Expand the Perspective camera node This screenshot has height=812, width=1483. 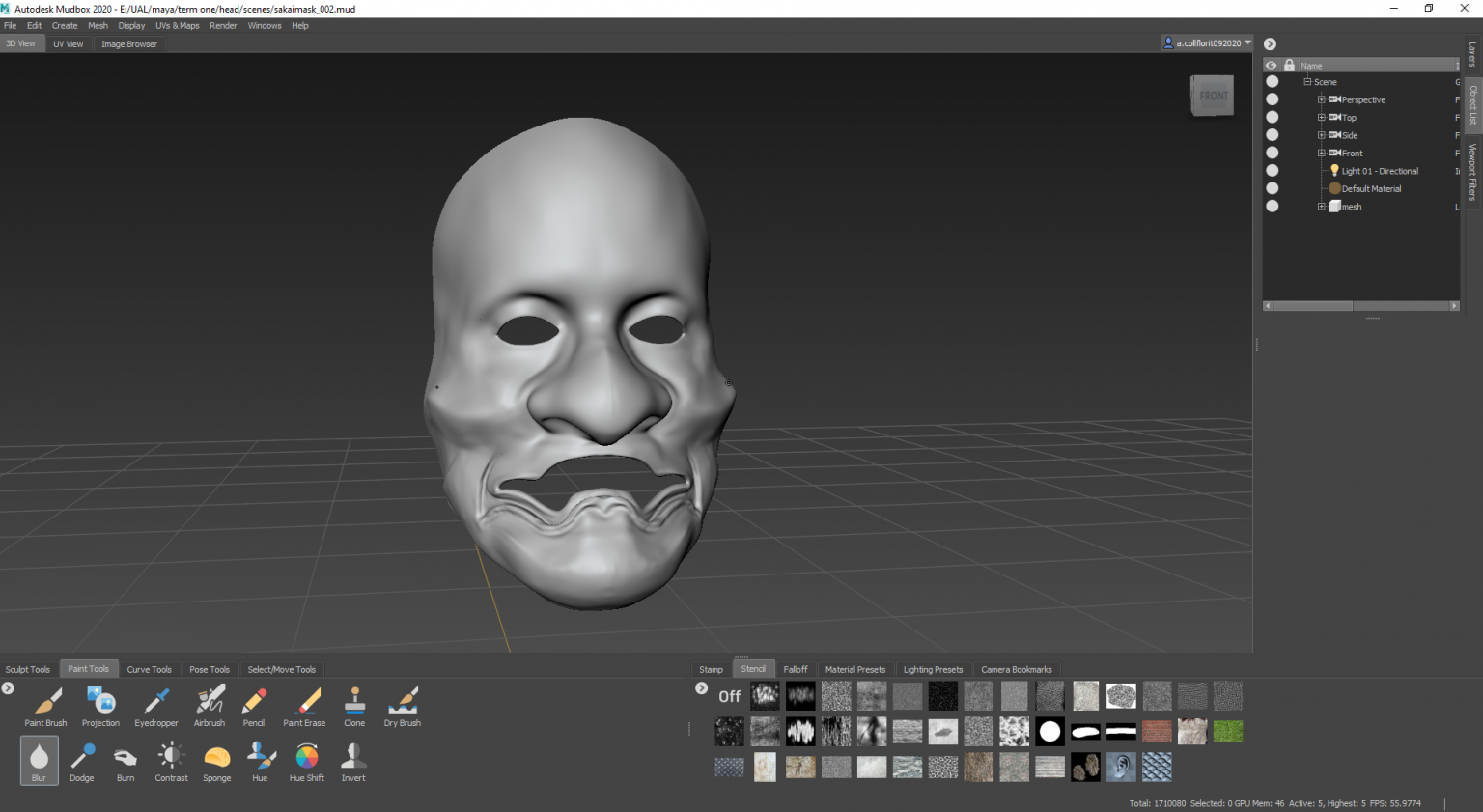(x=1321, y=99)
